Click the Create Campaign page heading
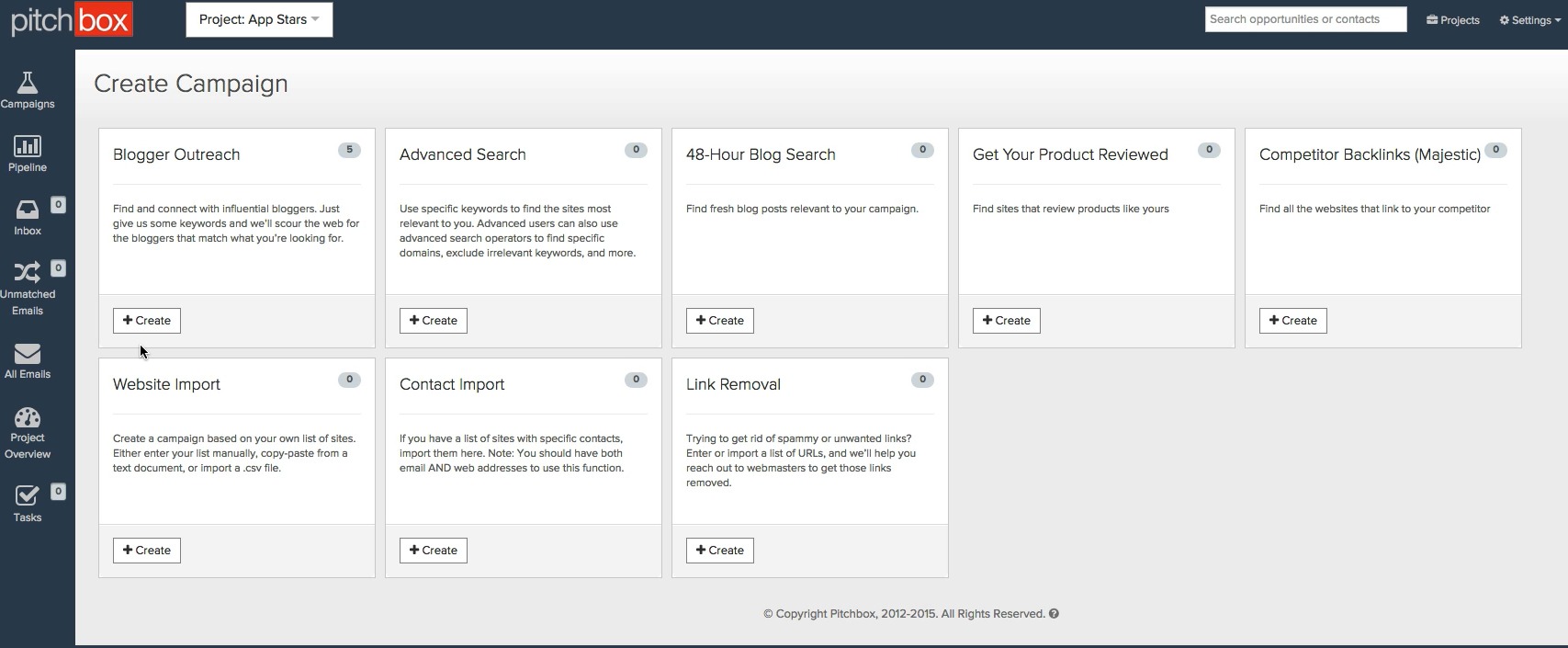1568x648 pixels. (191, 84)
